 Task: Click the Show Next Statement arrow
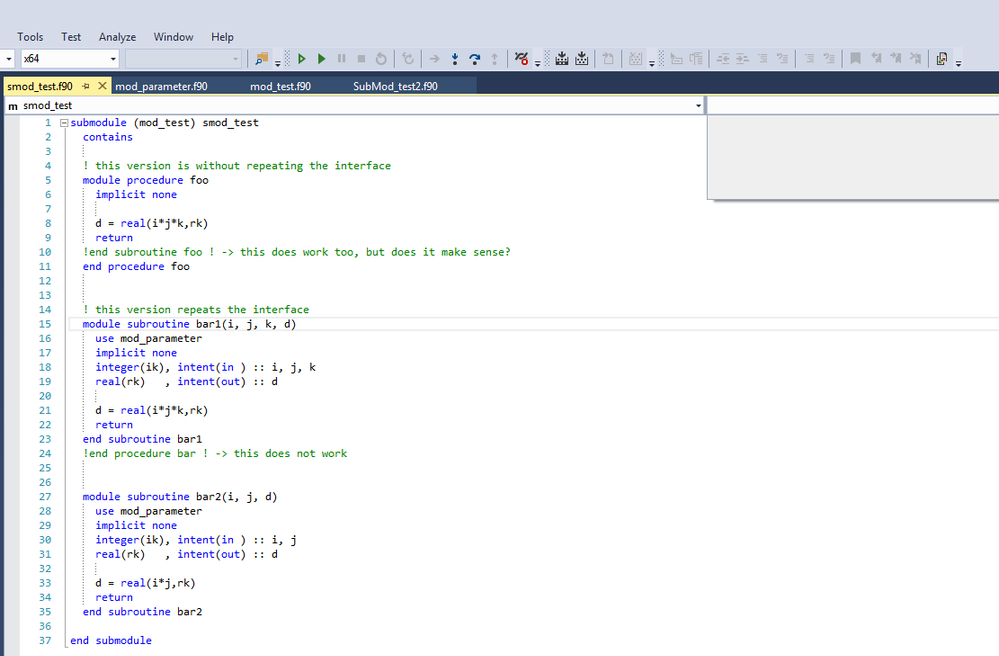(x=435, y=59)
